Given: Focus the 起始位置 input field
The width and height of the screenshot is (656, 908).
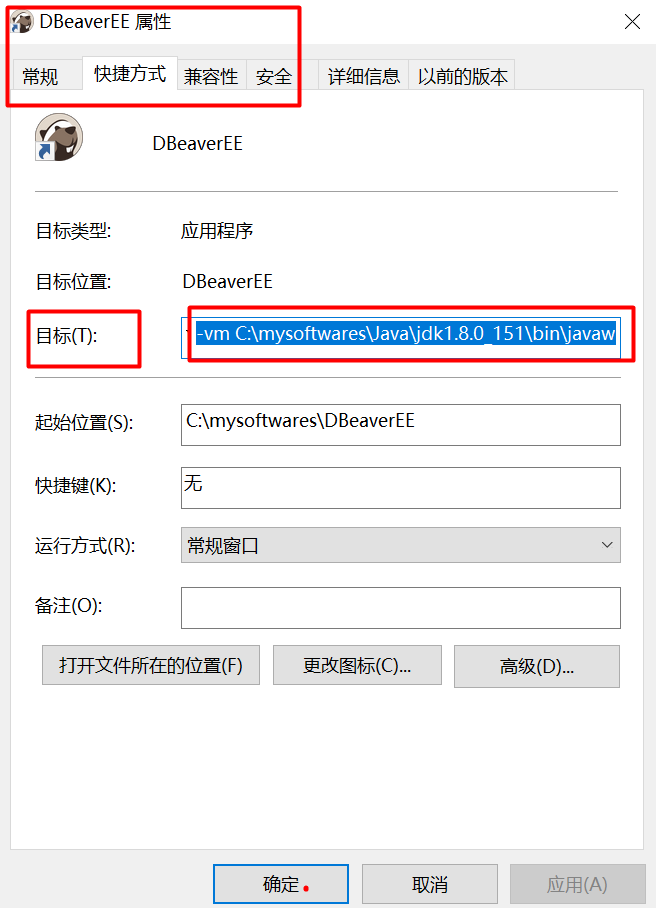Looking at the screenshot, I should tap(401, 425).
